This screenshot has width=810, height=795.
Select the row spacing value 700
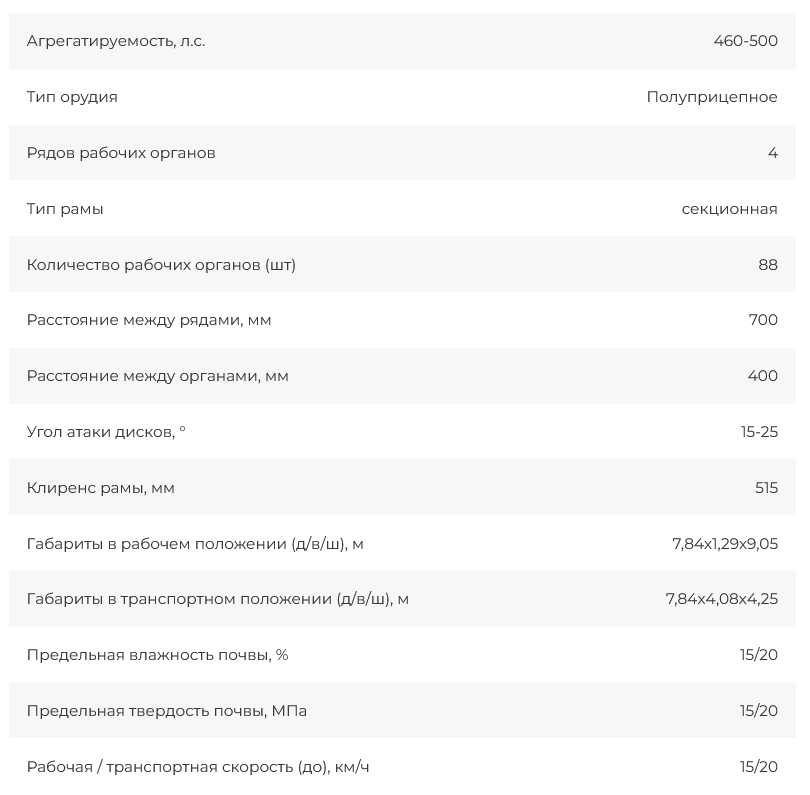pos(763,320)
